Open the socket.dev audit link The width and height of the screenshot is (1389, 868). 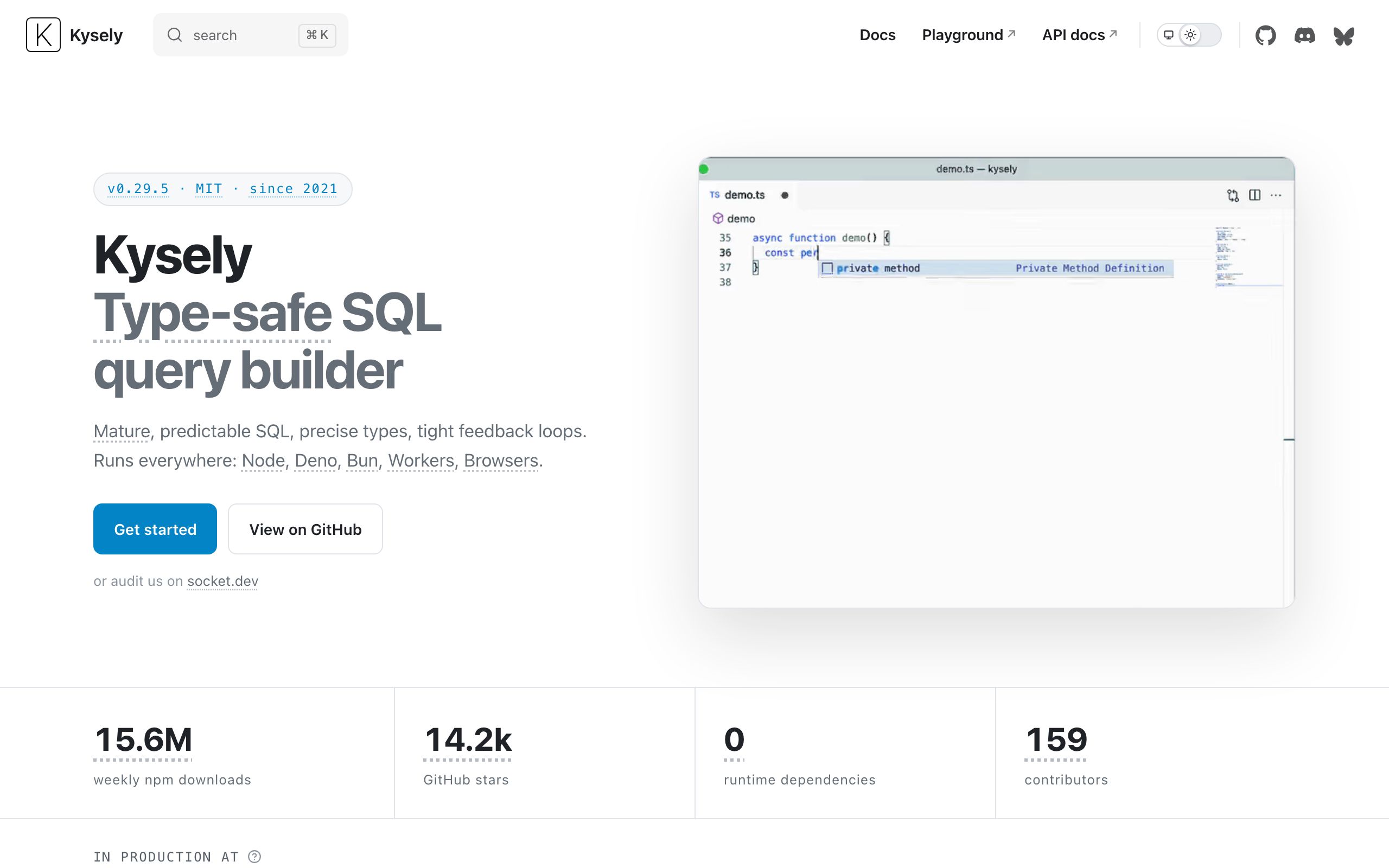point(222,581)
